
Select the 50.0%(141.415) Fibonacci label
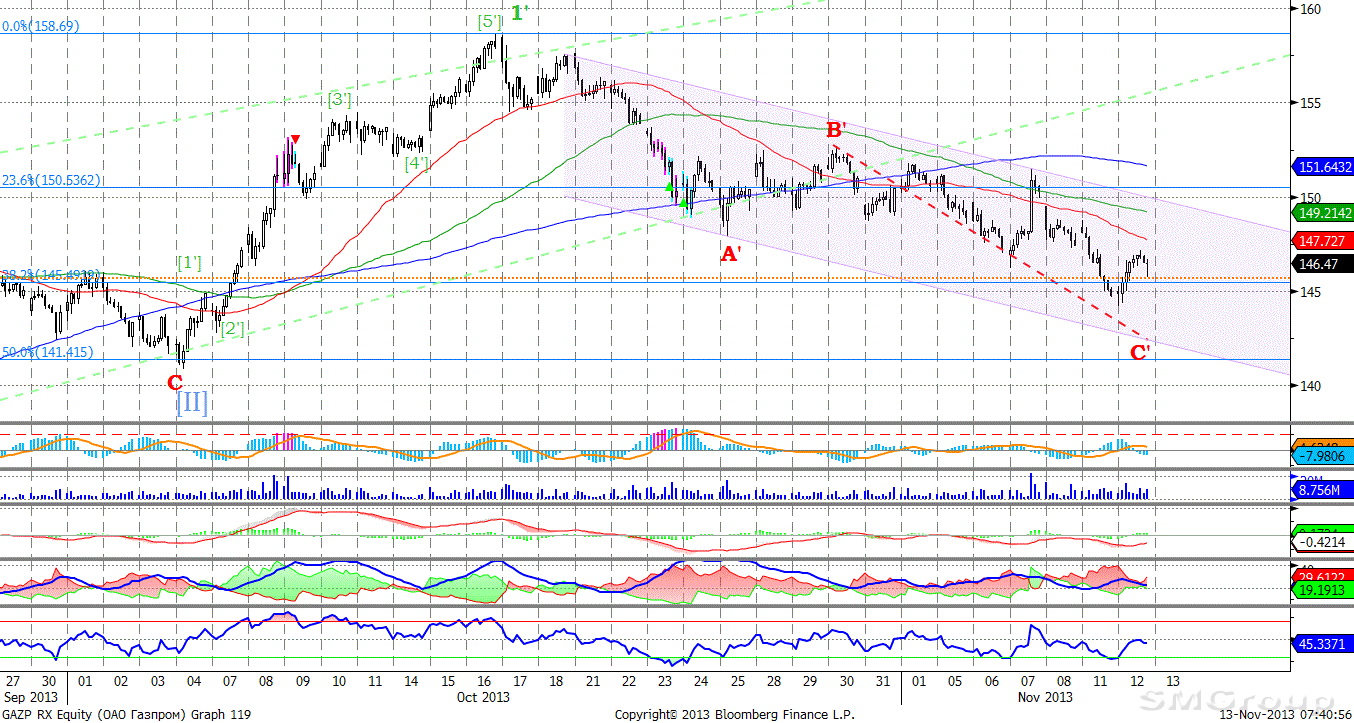coord(41,352)
